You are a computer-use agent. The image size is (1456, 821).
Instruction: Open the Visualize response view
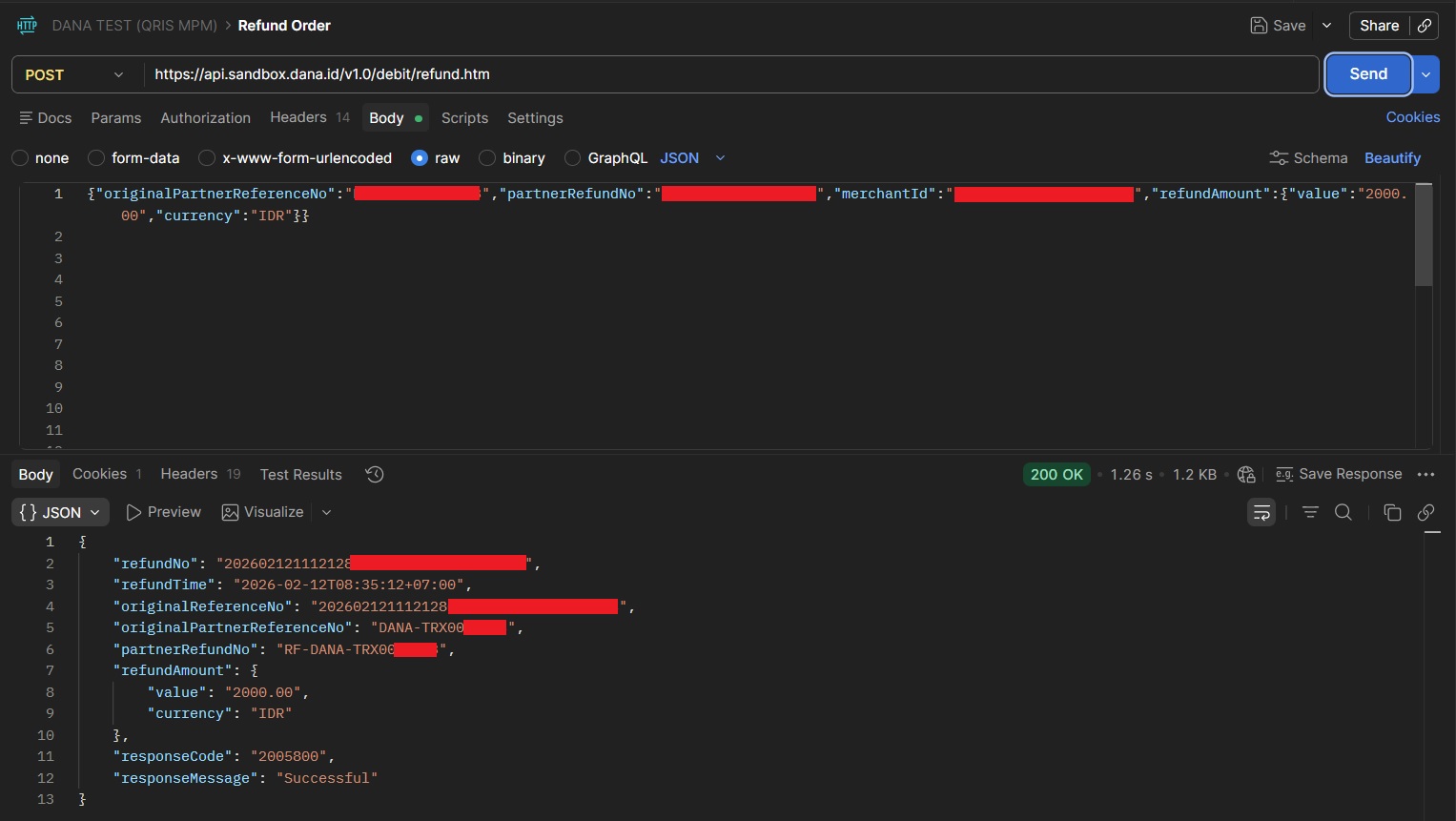click(x=262, y=513)
